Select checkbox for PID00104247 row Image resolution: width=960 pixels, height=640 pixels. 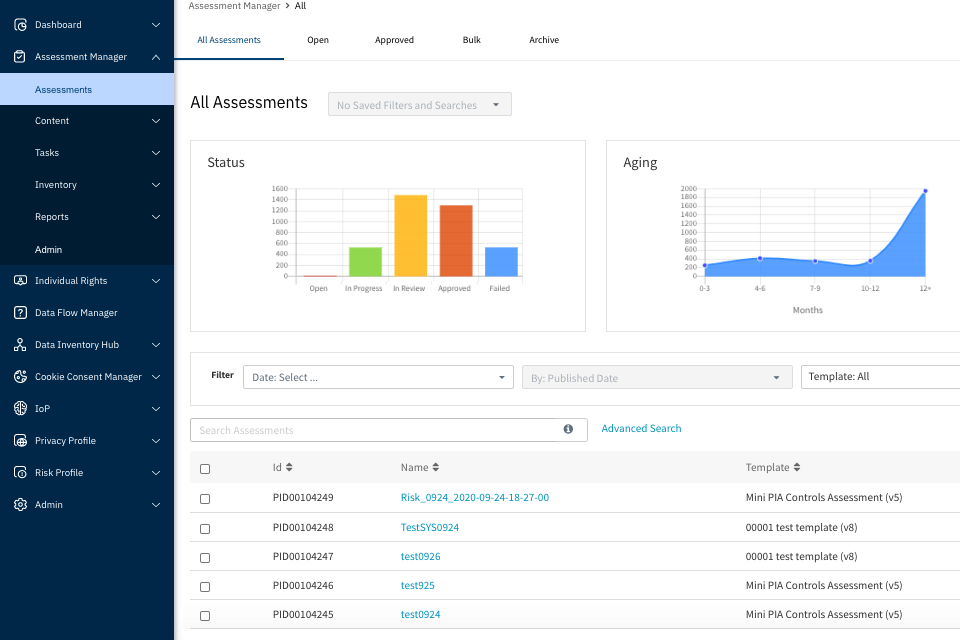(205, 558)
